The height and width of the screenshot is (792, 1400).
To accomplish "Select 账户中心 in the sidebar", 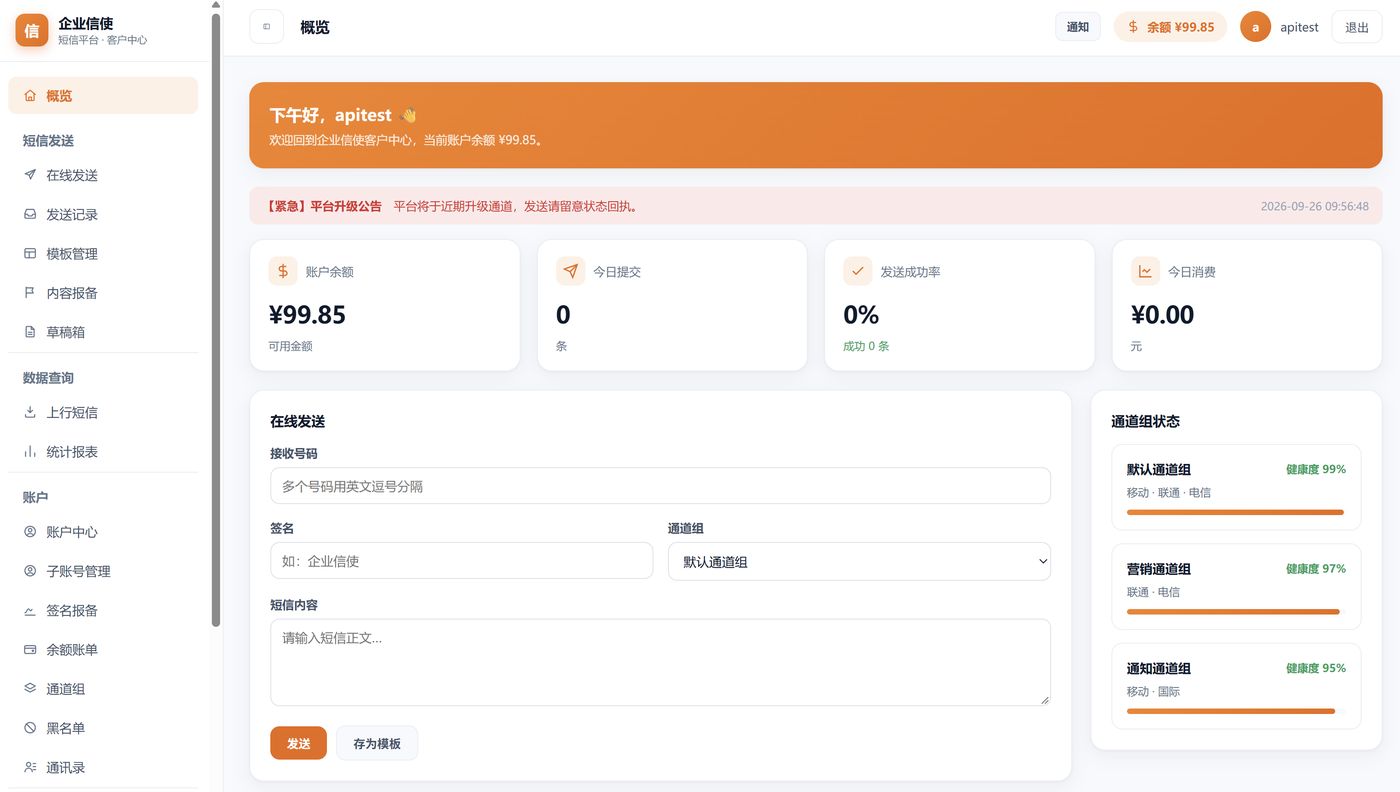I will 103,532.
